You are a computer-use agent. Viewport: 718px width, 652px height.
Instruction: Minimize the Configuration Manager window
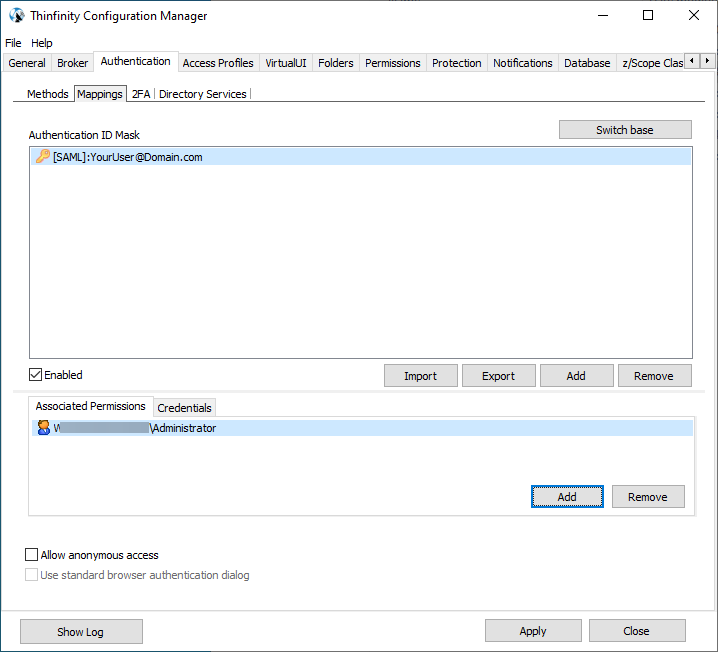coord(604,15)
